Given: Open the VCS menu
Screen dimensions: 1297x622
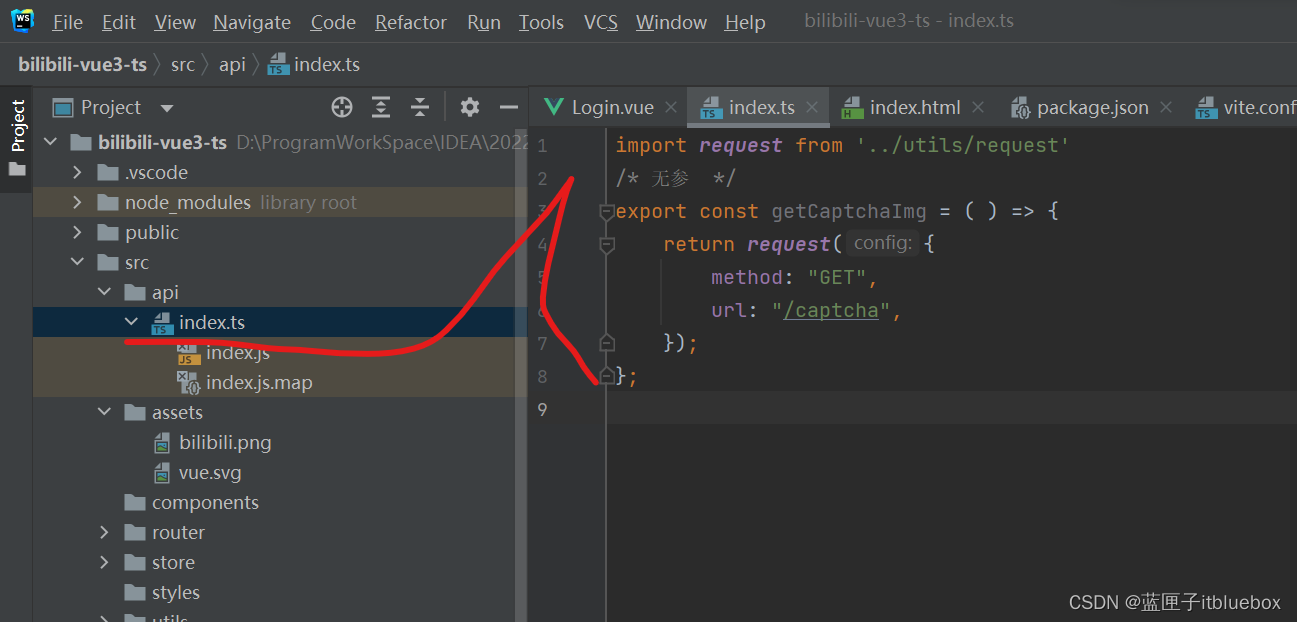Looking at the screenshot, I should coord(601,22).
